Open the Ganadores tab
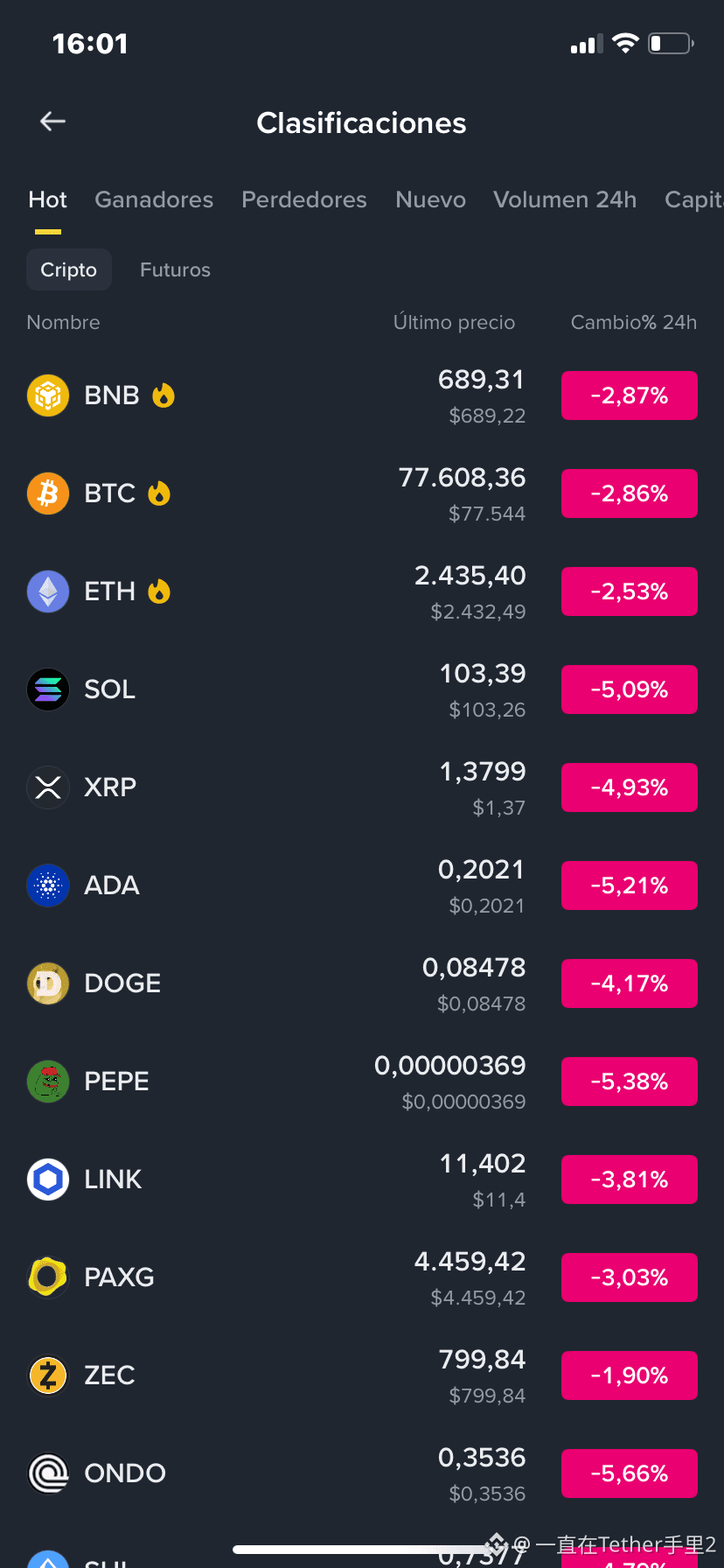Screen dimensions: 724x1568 pos(154,199)
